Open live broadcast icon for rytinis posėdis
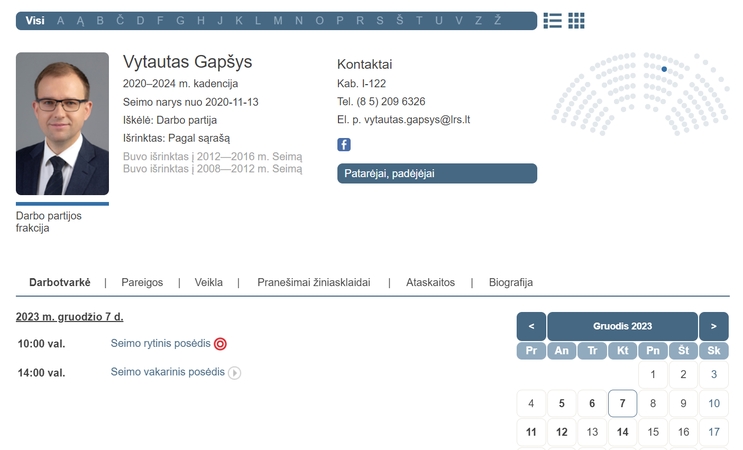This screenshot has width=743, height=450. 220,344
